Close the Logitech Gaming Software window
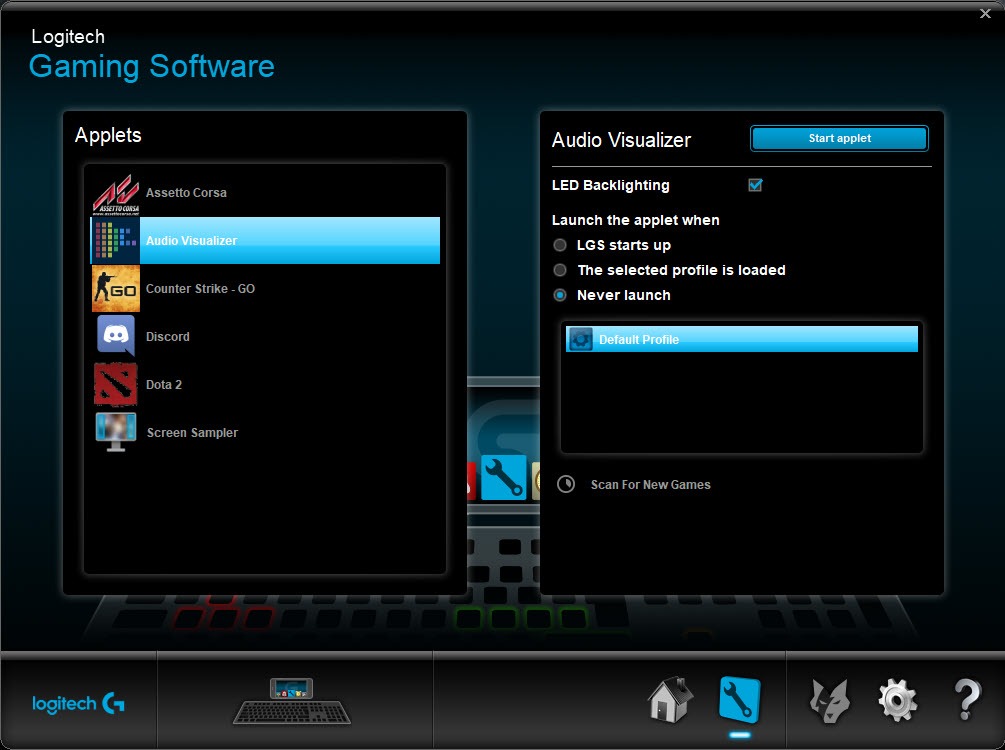Viewport: 1005px width, 750px height. tap(985, 13)
